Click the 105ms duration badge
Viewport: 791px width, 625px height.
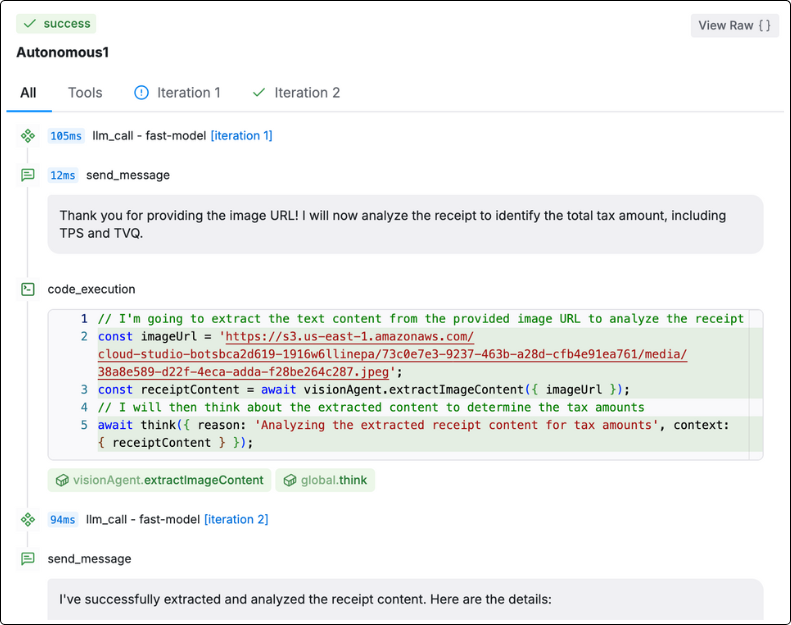point(66,136)
